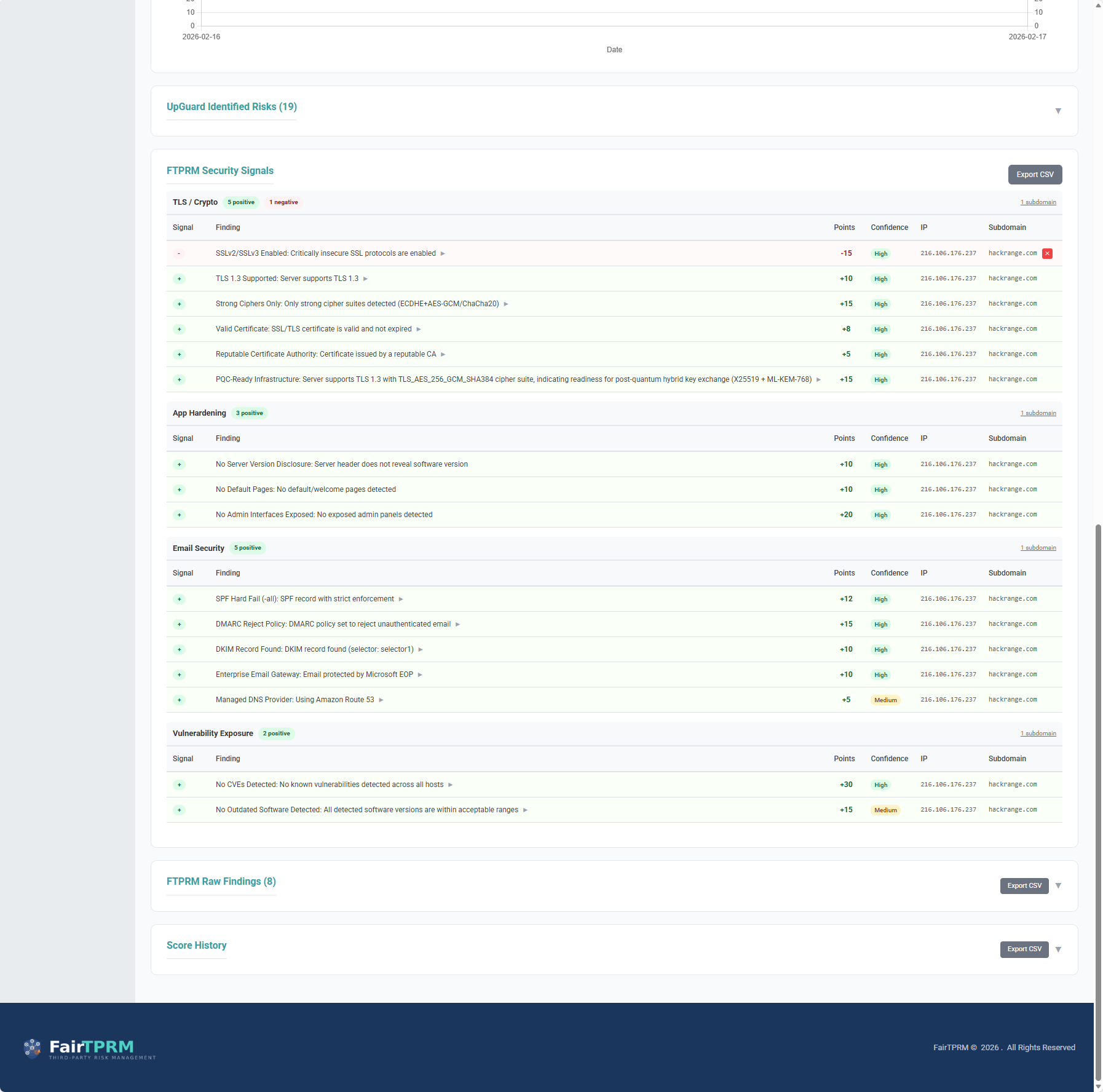Click the plus signal icon for No CVEs Detected
1103x1092 pixels.
pos(179,785)
